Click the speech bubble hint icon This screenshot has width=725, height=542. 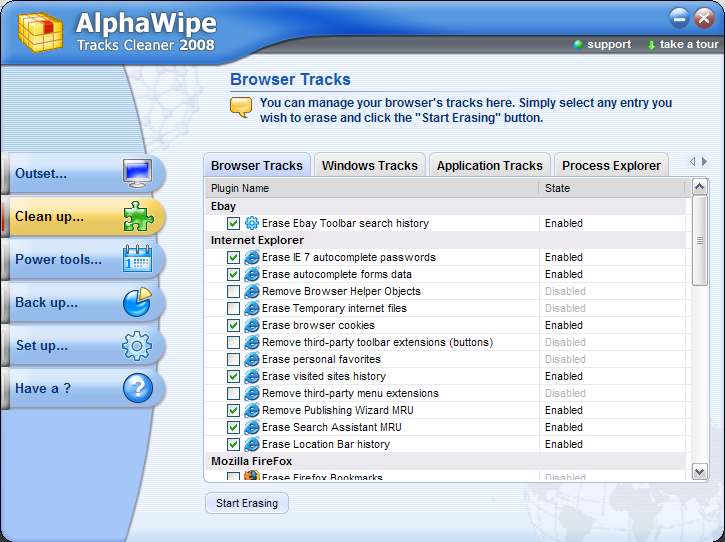pos(241,107)
